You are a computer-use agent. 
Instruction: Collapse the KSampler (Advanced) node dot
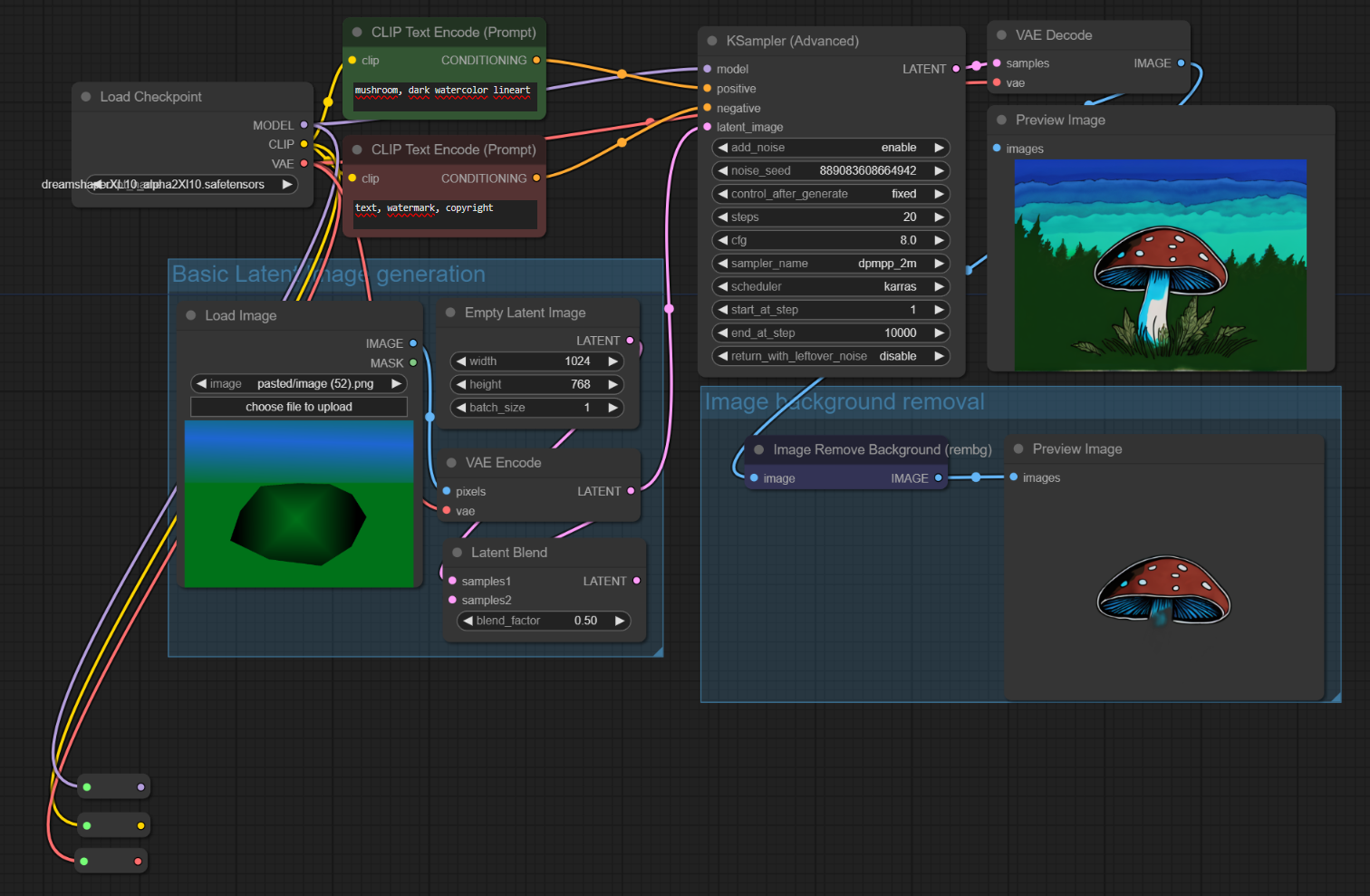point(712,41)
